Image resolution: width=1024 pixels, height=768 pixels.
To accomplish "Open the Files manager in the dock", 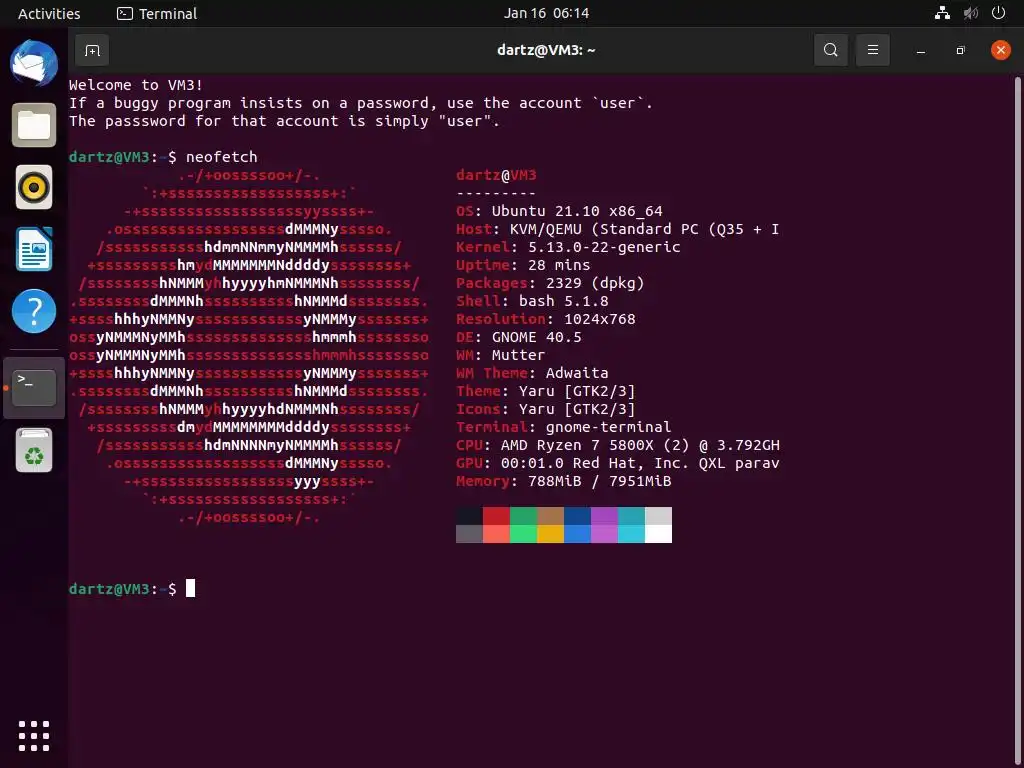I will pyautogui.click(x=34, y=125).
